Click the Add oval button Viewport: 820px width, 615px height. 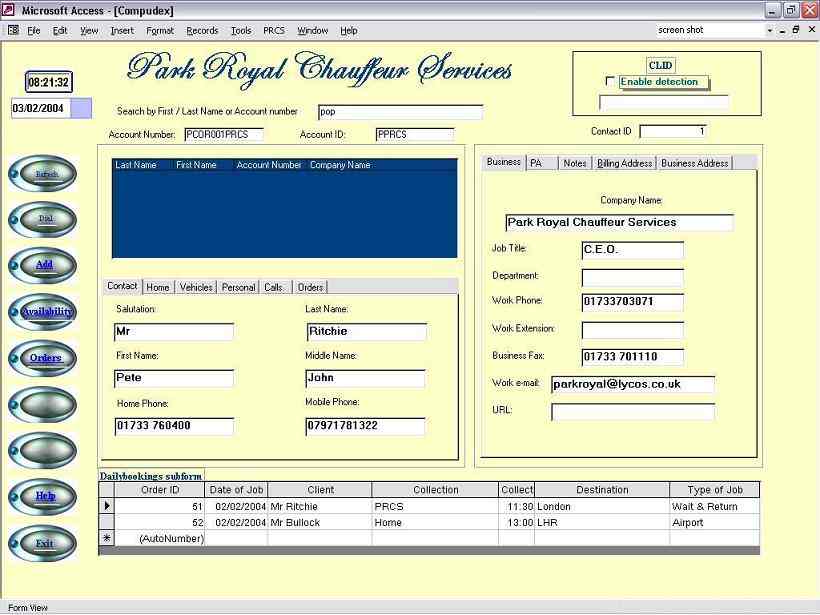click(43, 265)
